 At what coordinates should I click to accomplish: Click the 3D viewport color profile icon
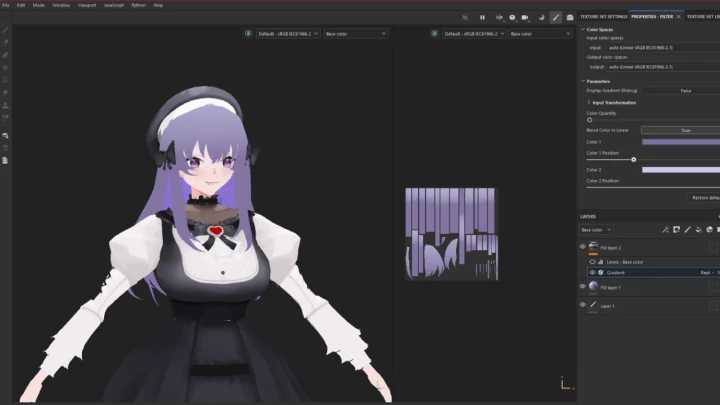tap(248, 34)
